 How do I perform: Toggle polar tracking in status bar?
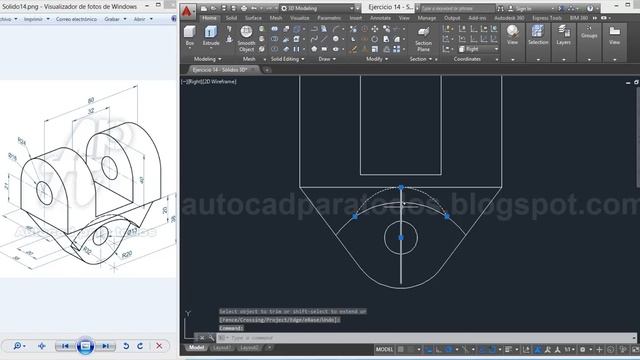(x=449, y=349)
